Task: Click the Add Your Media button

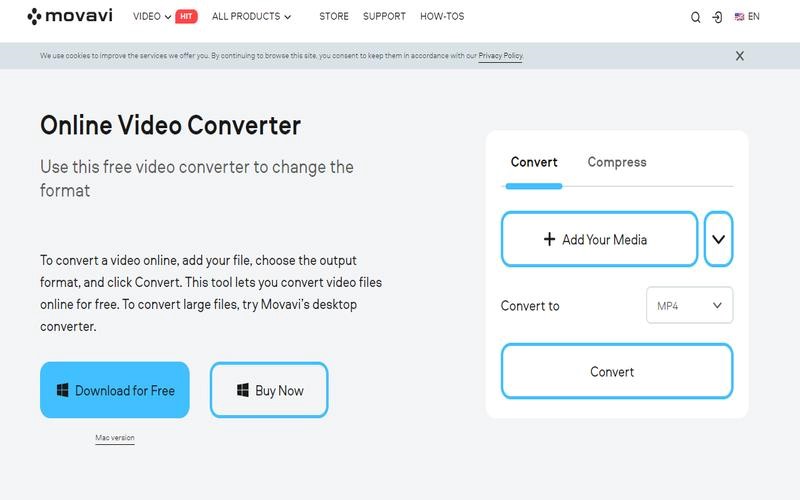Action: point(599,239)
